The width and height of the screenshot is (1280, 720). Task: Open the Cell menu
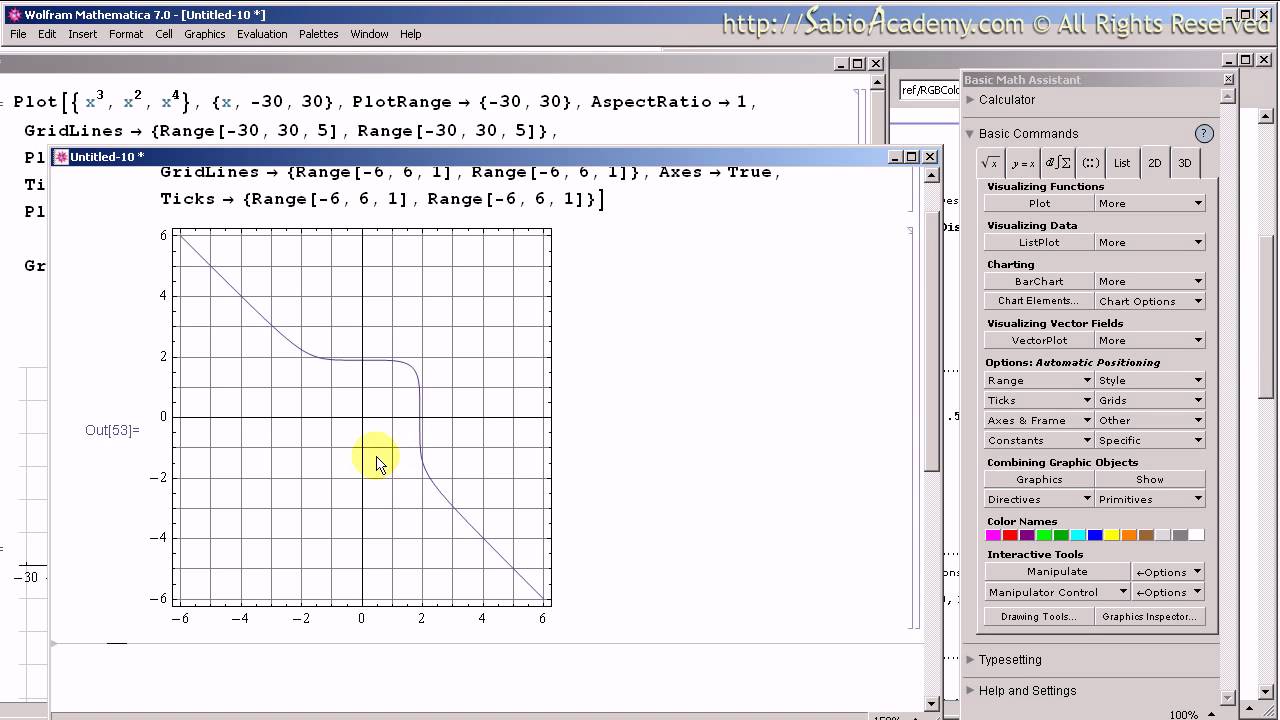[x=164, y=34]
